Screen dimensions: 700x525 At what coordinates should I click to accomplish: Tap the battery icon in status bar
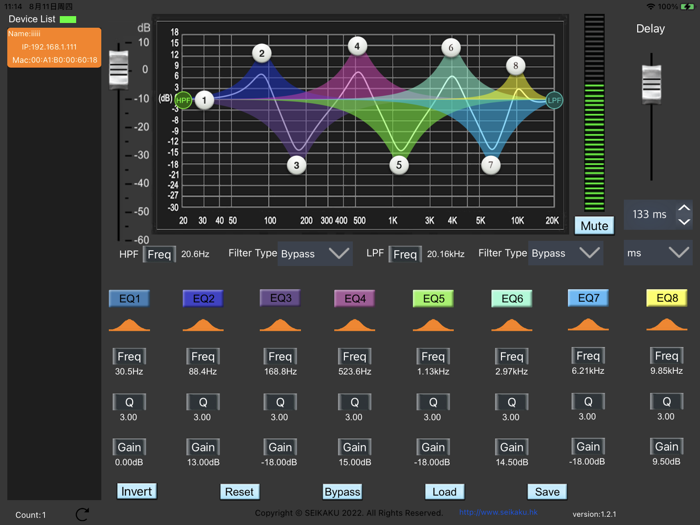[x=687, y=6]
